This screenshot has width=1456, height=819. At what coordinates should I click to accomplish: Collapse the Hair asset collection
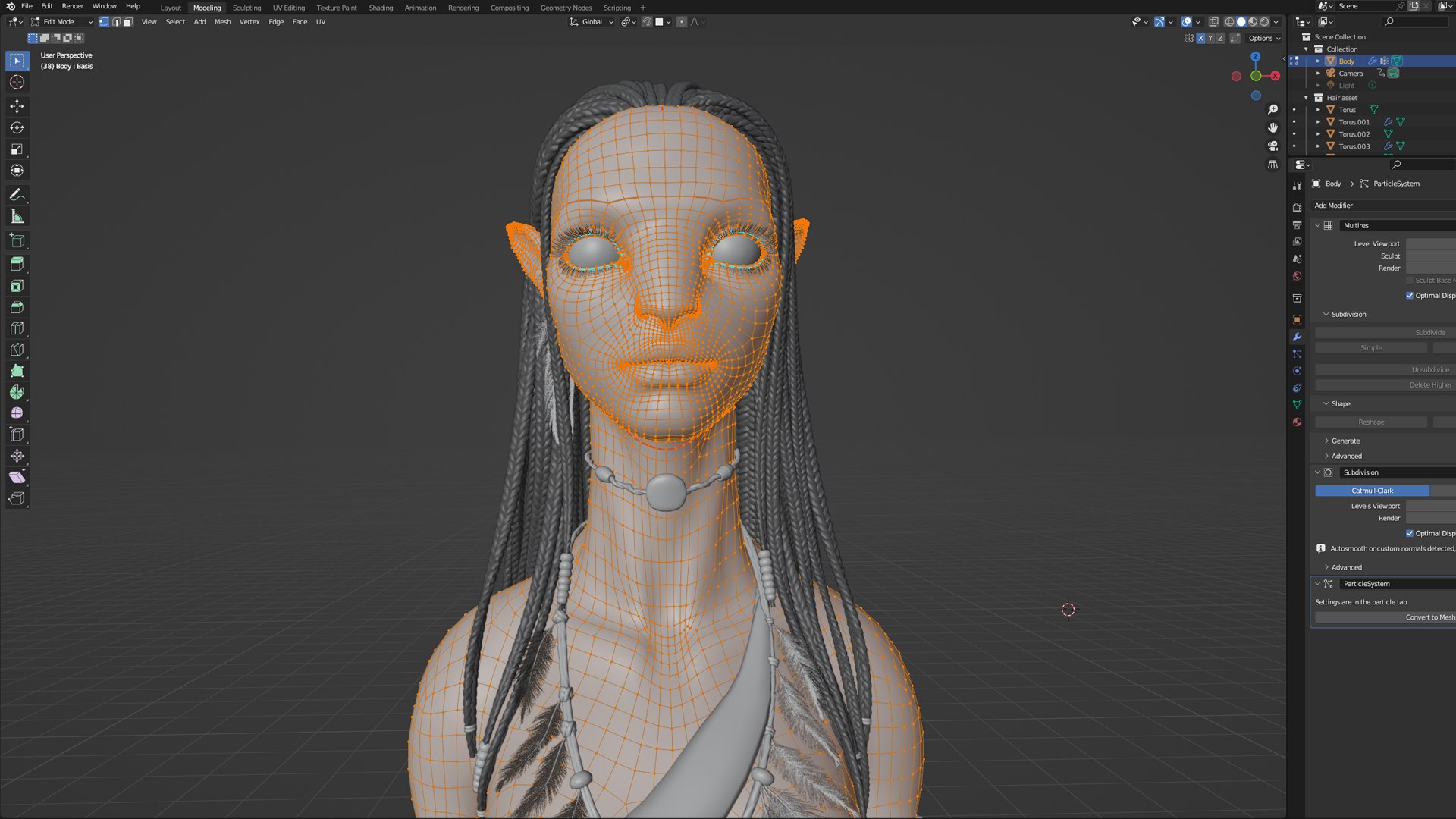(1306, 98)
